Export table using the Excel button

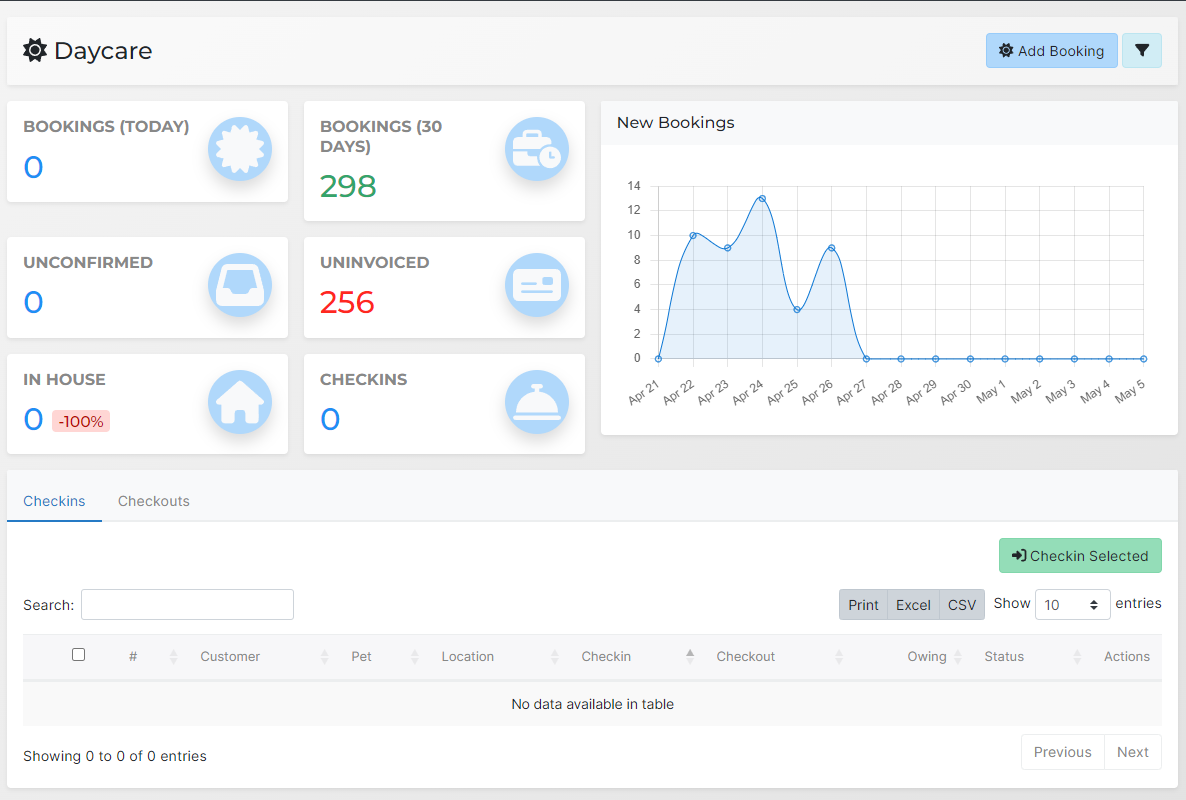coord(913,605)
